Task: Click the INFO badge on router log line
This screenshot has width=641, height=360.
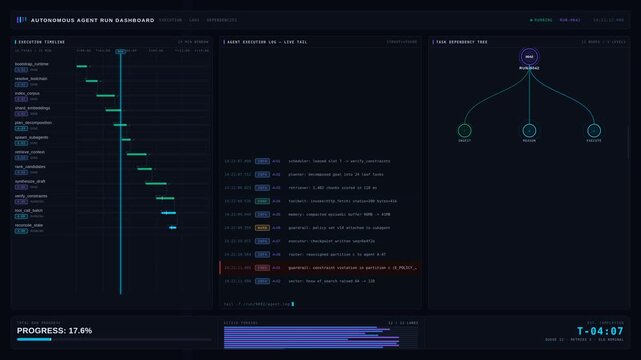Action: (262, 255)
